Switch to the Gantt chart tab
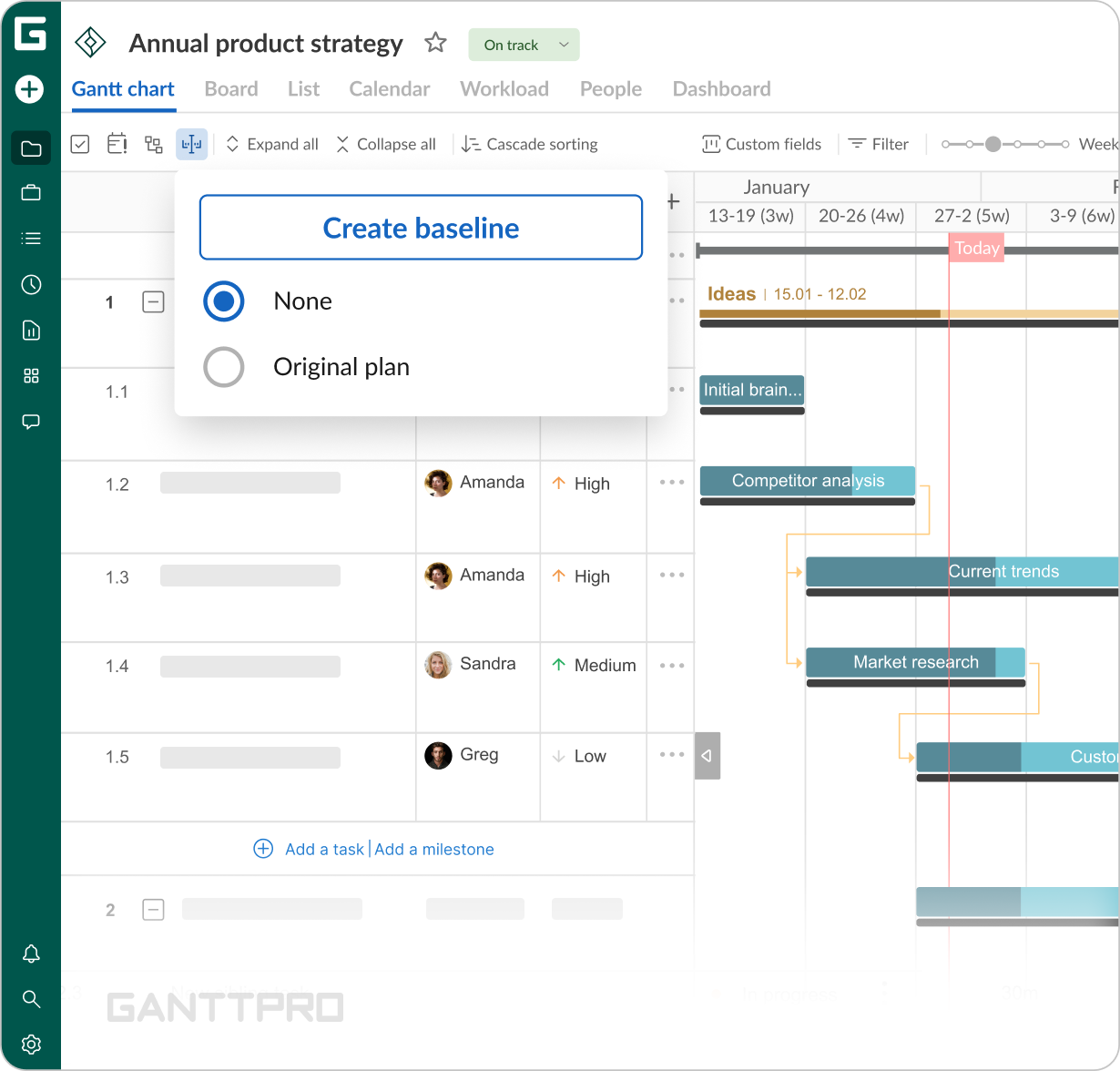1120x1071 pixels. coord(123,89)
